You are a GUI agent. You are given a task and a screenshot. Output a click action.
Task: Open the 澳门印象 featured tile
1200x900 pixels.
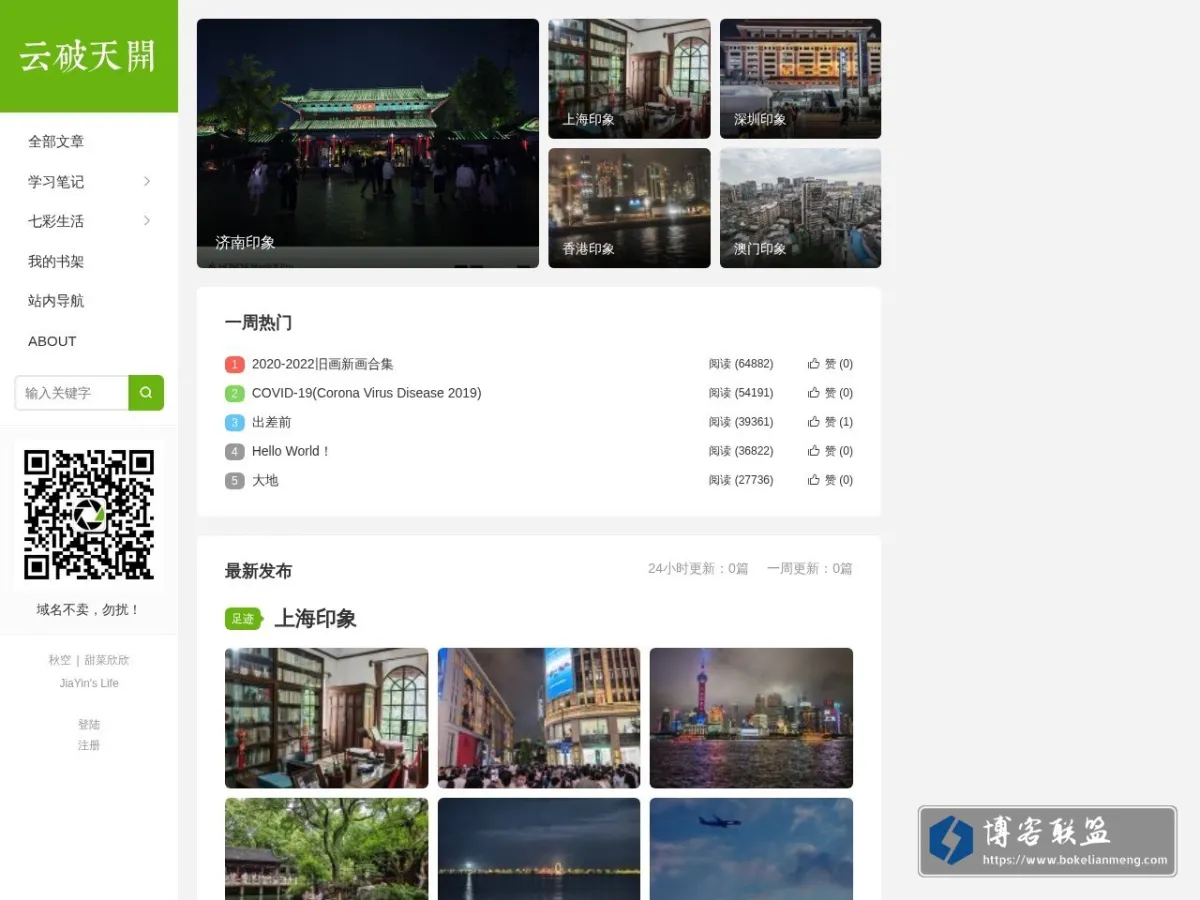(801, 208)
